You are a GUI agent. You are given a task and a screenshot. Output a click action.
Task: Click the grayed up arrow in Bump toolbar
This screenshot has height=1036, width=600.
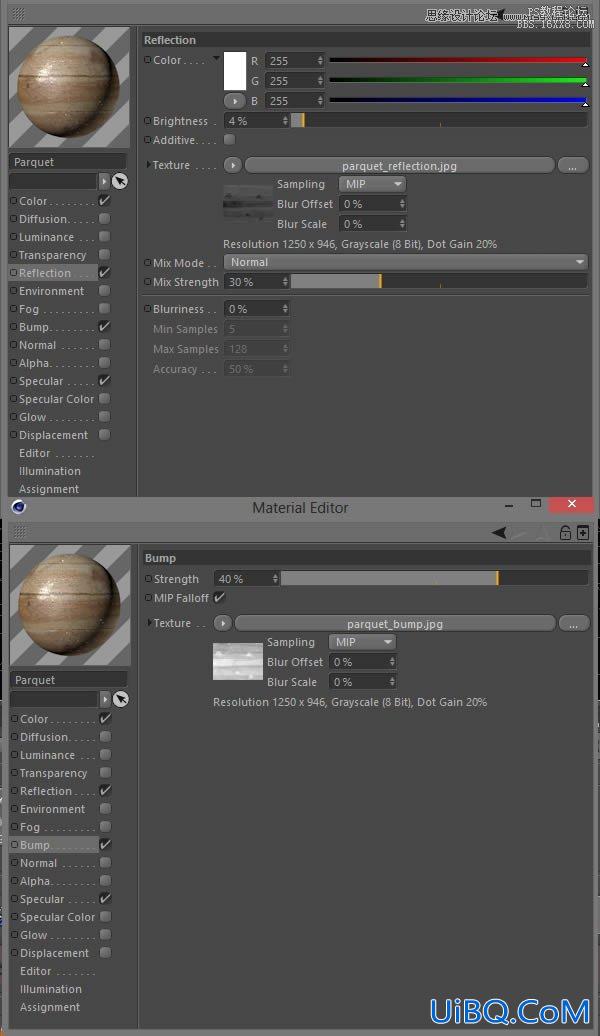point(543,533)
